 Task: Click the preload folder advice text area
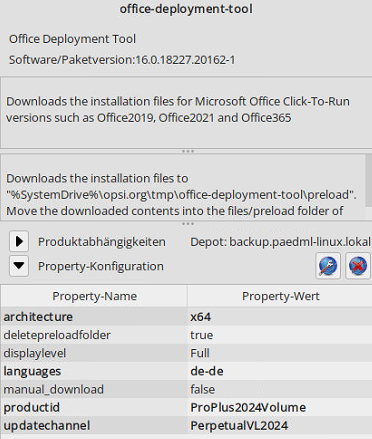click(183, 187)
